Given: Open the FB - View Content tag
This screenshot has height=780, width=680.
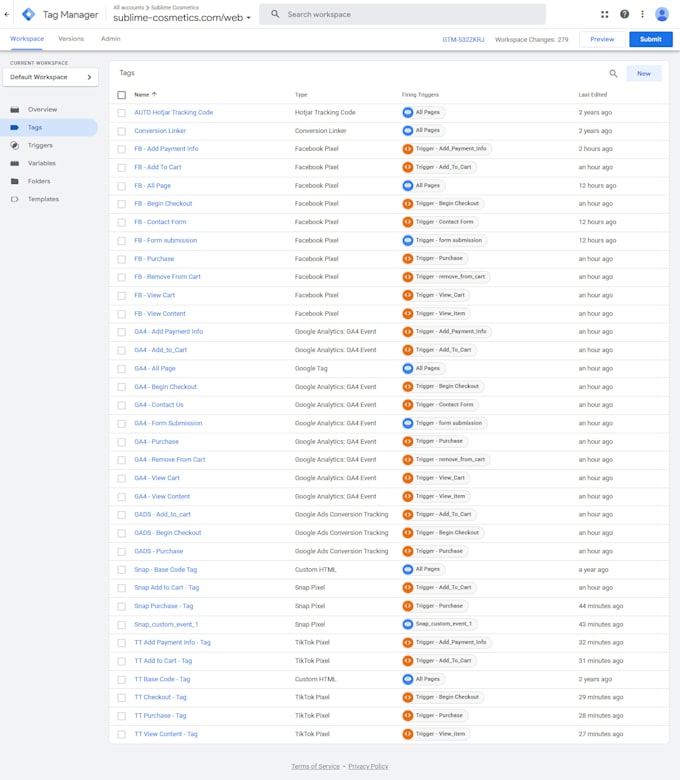Looking at the screenshot, I should click(x=160, y=314).
